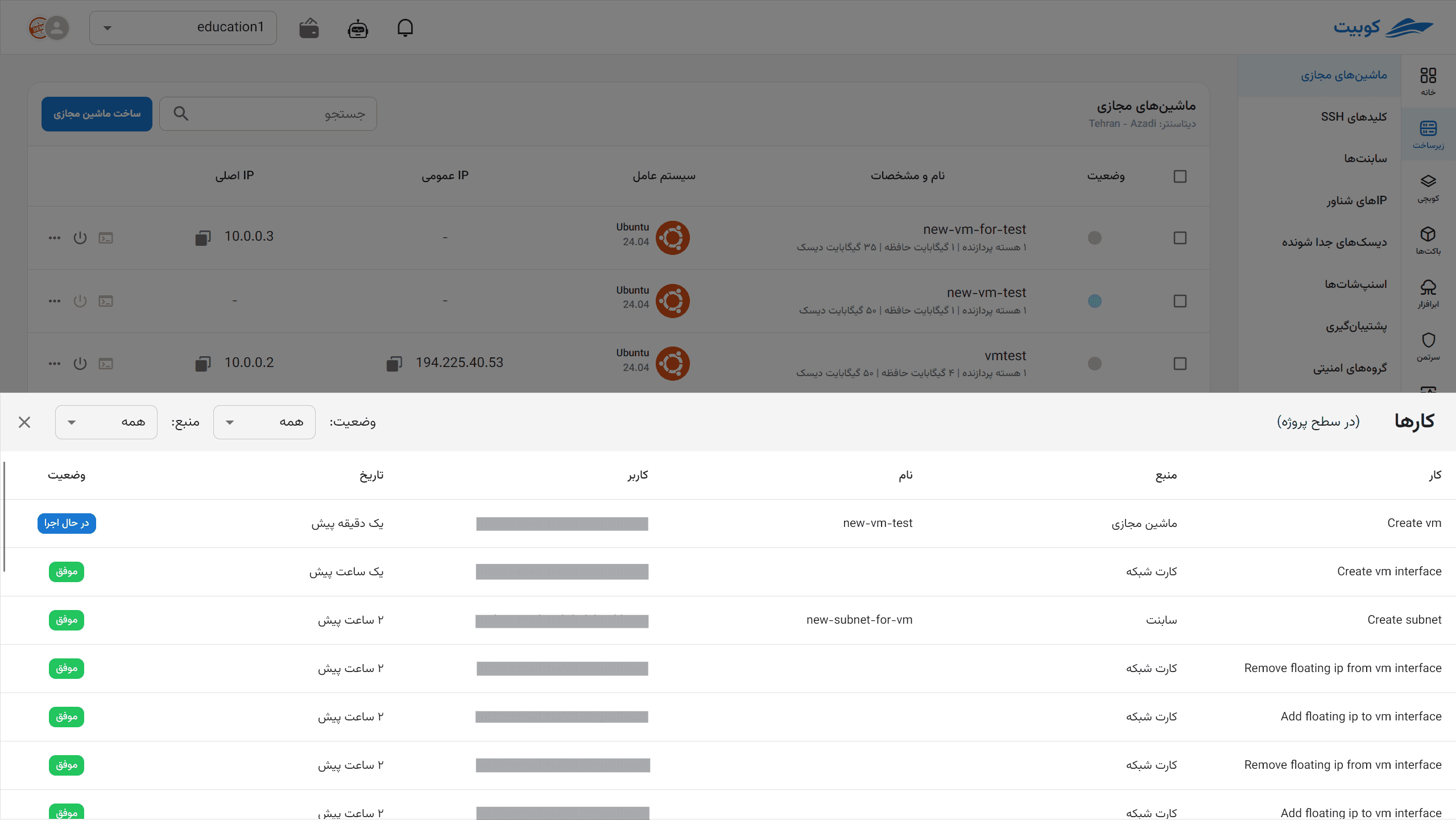This screenshot has width=1456, height=820.
Task: Open the notifications bell icon
Action: click(x=405, y=27)
